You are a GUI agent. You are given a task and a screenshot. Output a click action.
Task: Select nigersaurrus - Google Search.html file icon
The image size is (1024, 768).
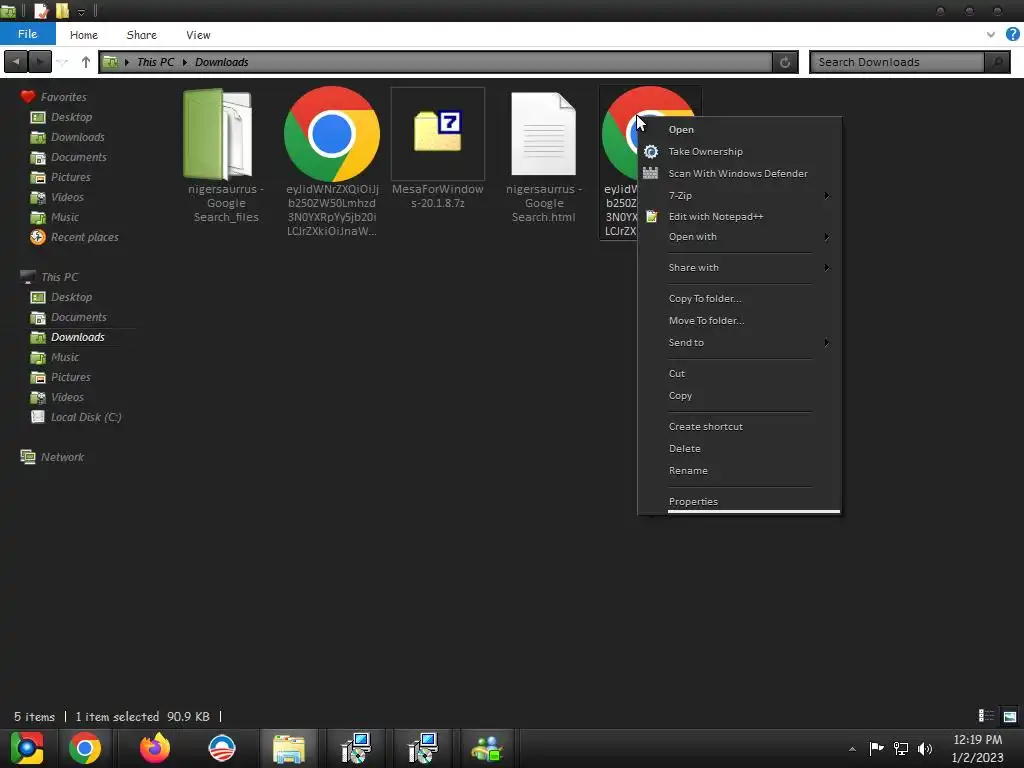[543, 134]
